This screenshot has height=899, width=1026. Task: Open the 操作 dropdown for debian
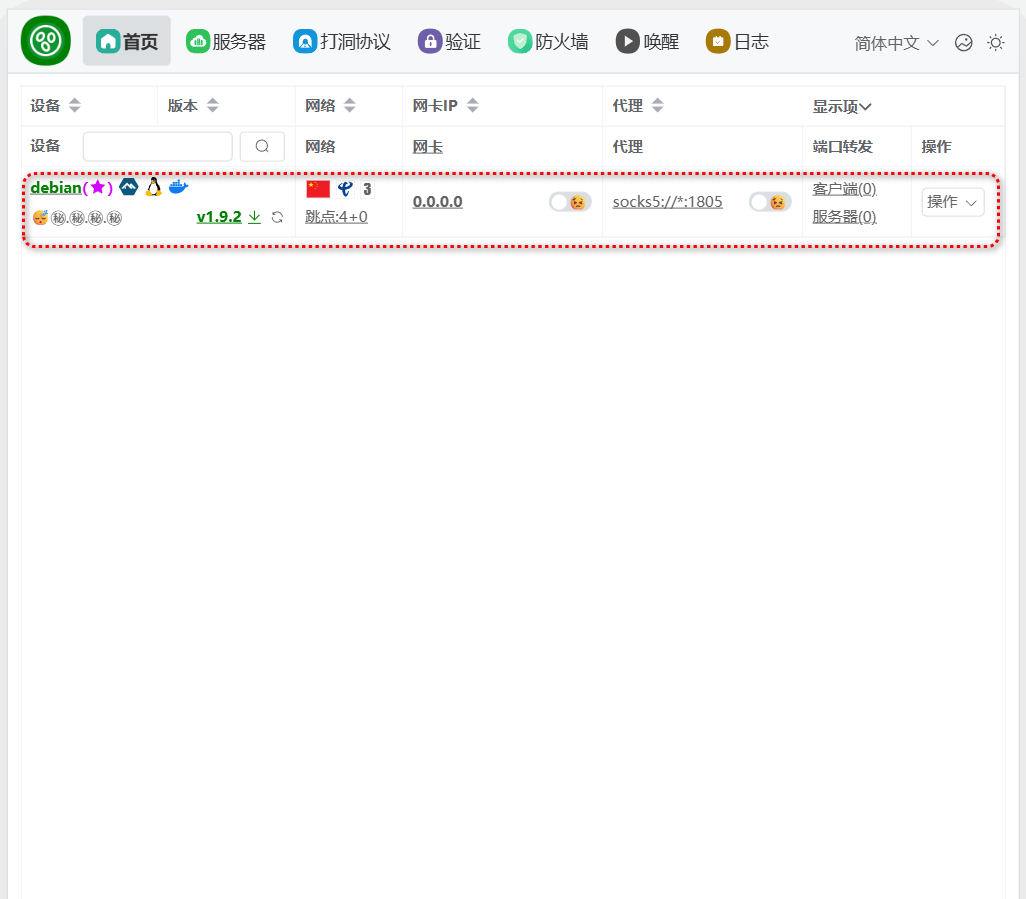(952, 202)
